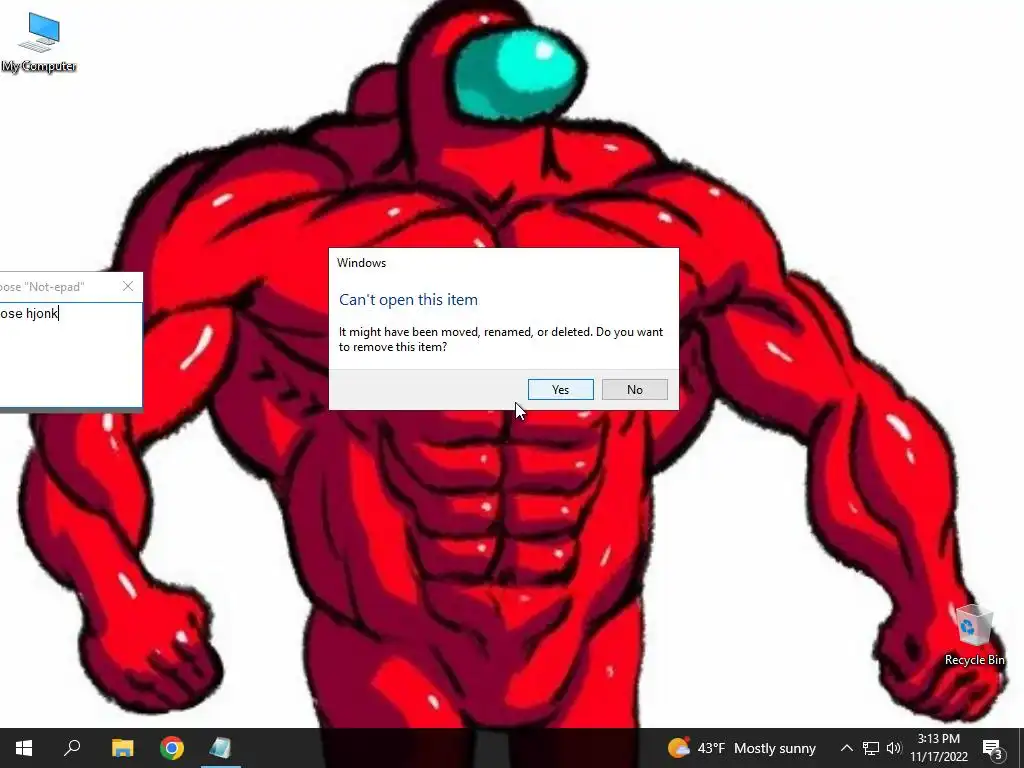Open network status tray icon
The width and height of the screenshot is (1024, 768).
[871, 748]
